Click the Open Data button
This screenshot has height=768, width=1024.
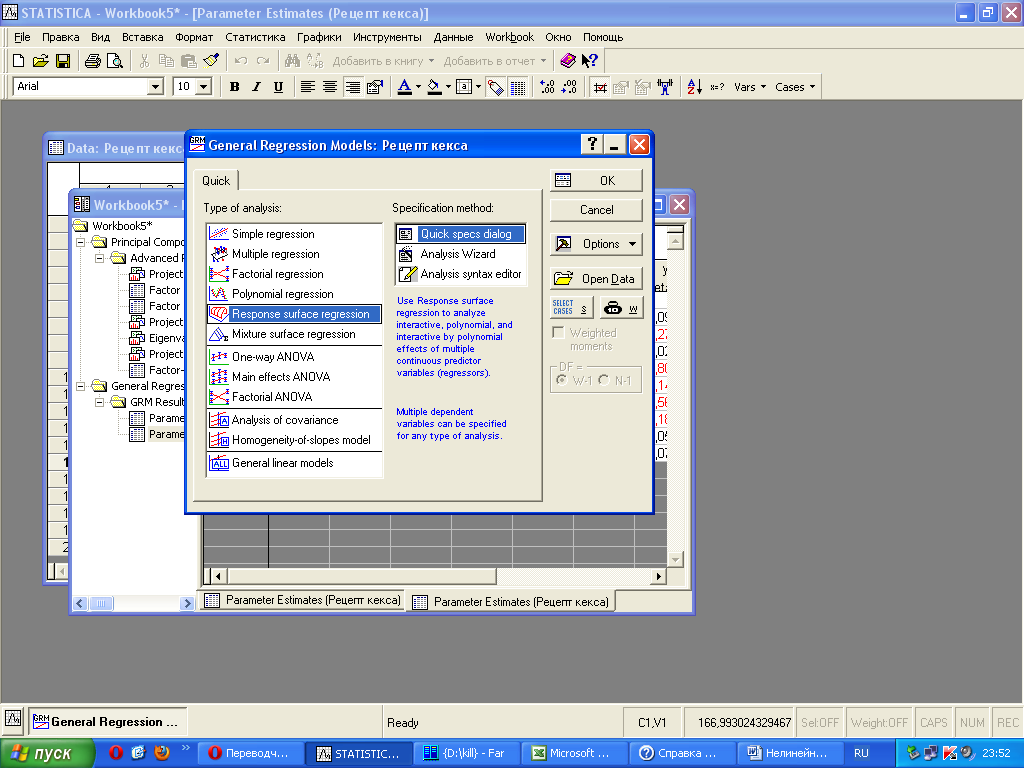coord(596,279)
